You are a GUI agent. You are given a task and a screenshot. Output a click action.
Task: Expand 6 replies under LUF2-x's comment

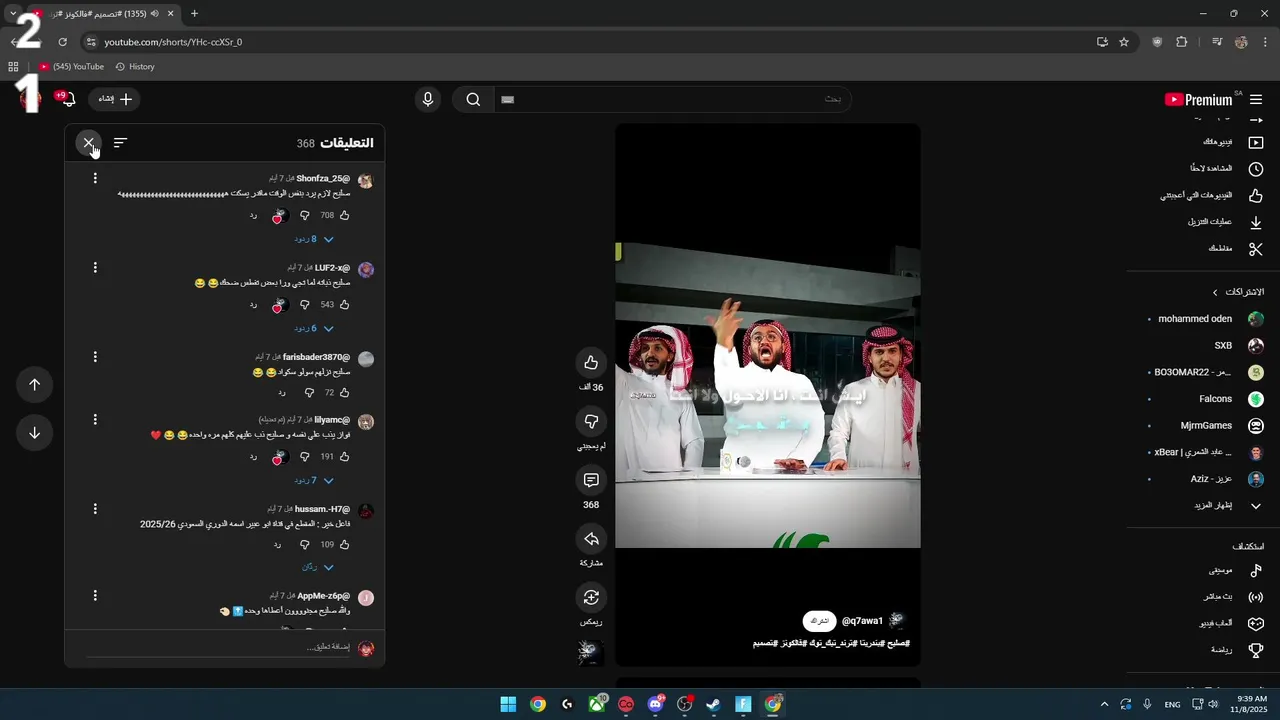pos(314,328)
